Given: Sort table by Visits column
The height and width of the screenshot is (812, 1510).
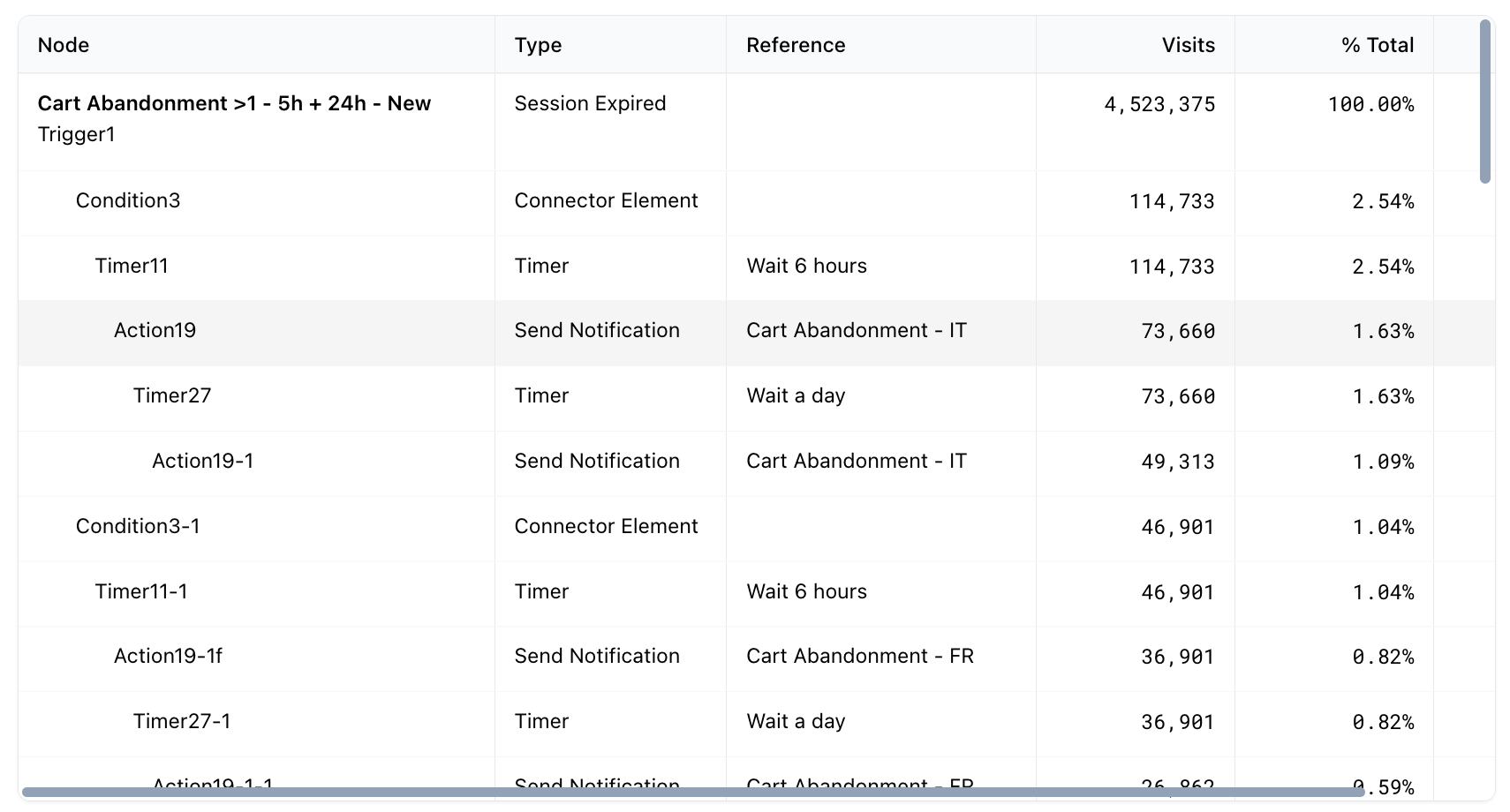Looking at the screenshot, I should (x=1187, y=45).
